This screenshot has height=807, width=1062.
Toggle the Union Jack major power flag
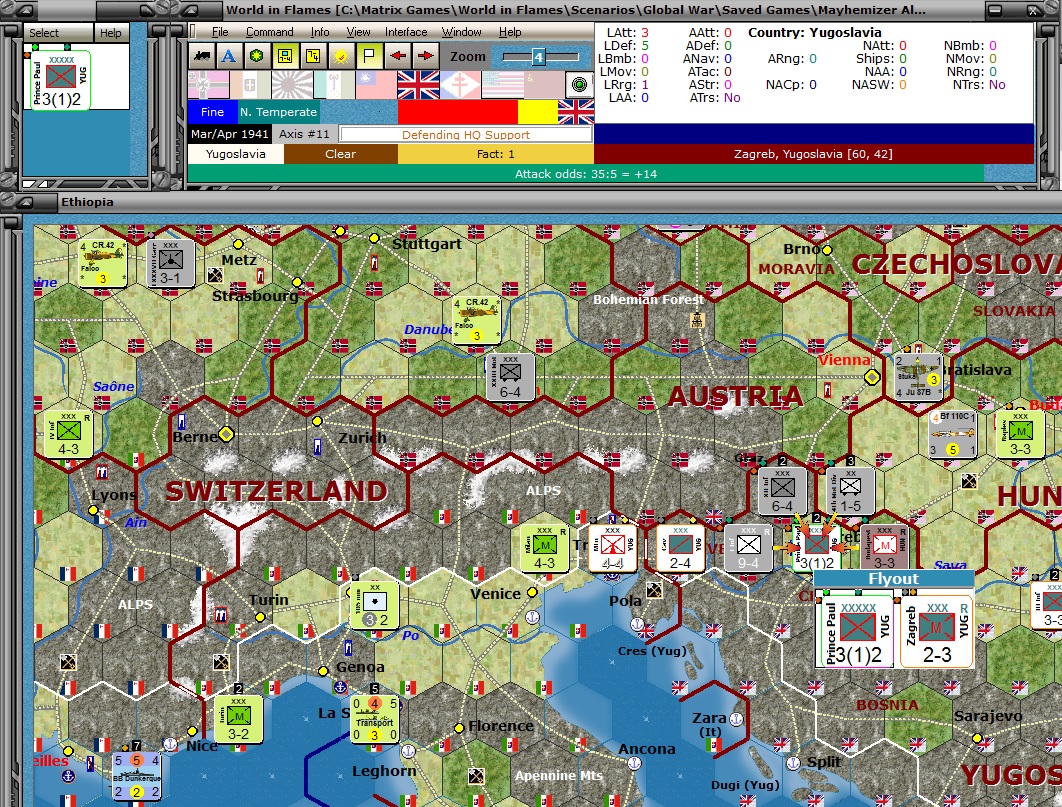pyautogui.click(x=420, y=85)
